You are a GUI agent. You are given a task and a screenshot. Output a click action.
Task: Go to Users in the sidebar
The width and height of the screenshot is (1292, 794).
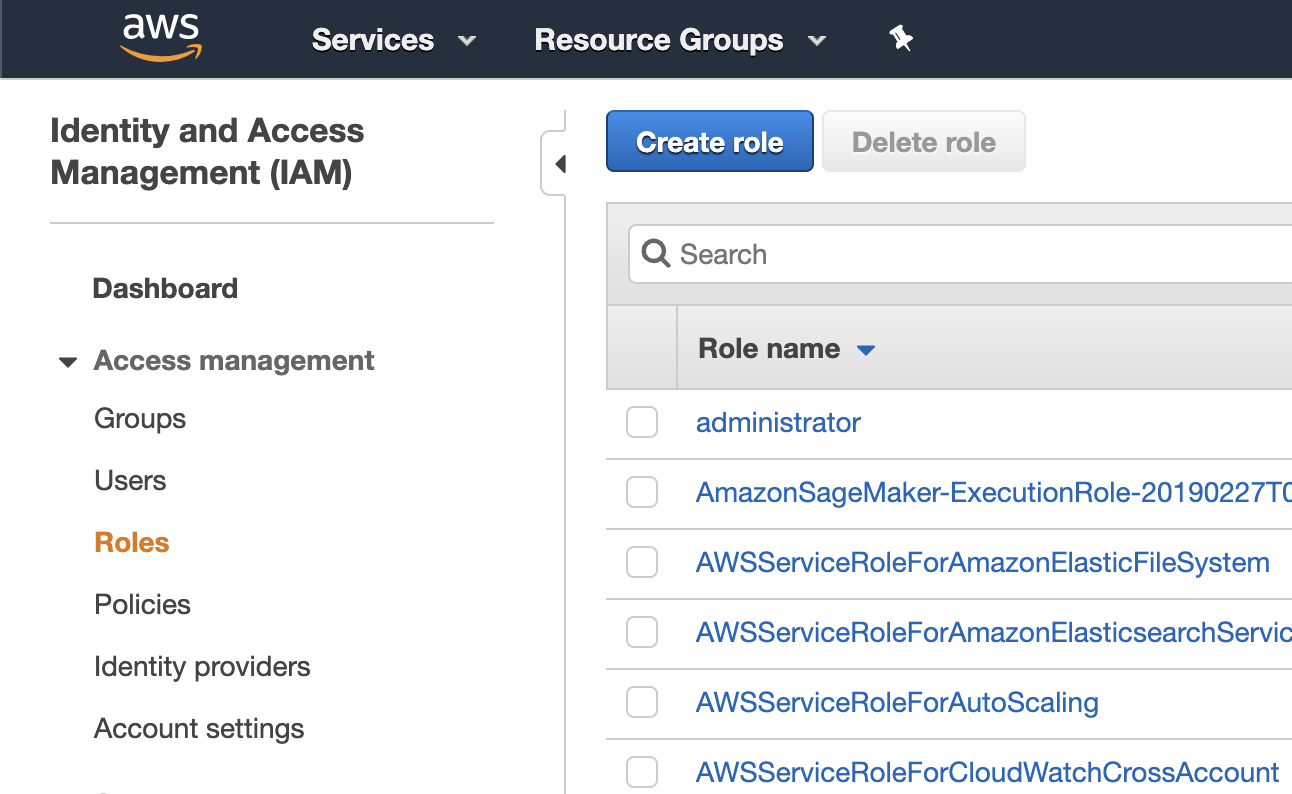(x=130, y=481)
